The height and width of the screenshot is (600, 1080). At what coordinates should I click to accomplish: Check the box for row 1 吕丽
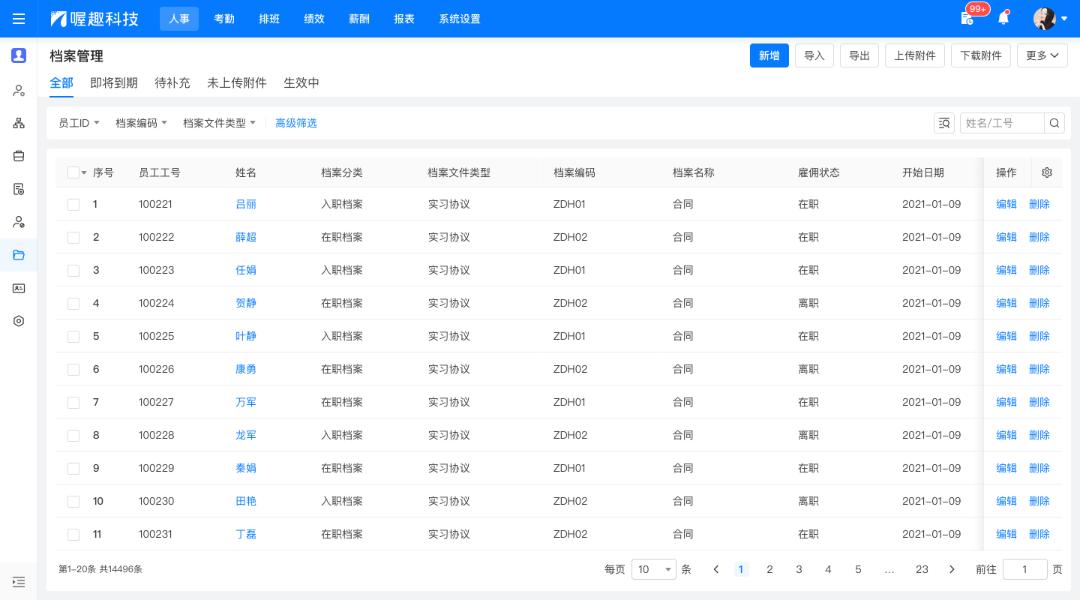(73, 204)
